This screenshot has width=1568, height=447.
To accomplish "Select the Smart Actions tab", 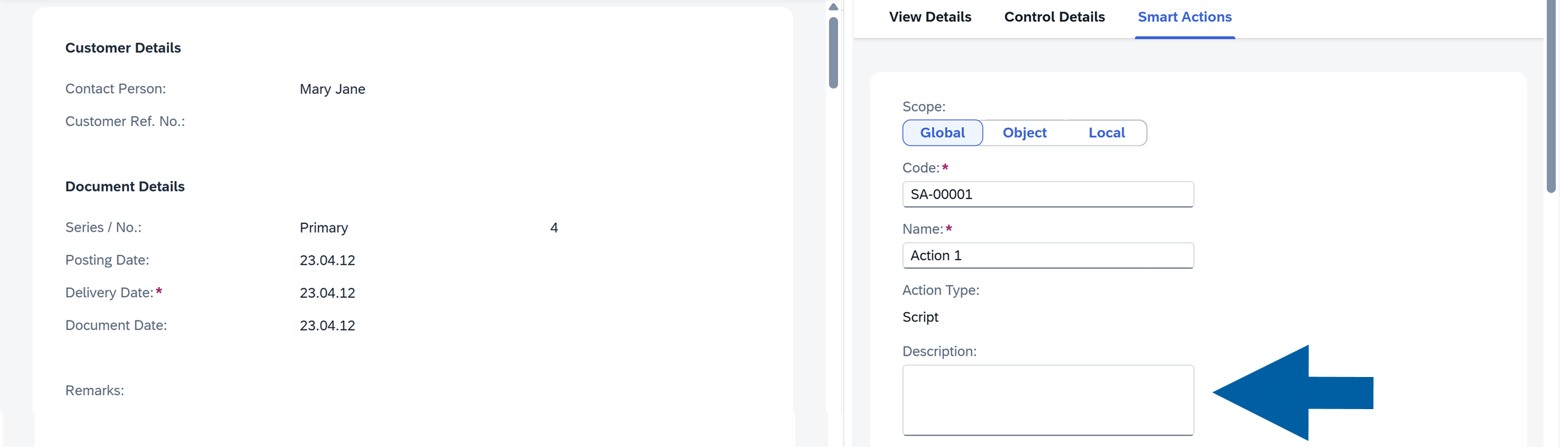I will click(x=1184, y=17).
